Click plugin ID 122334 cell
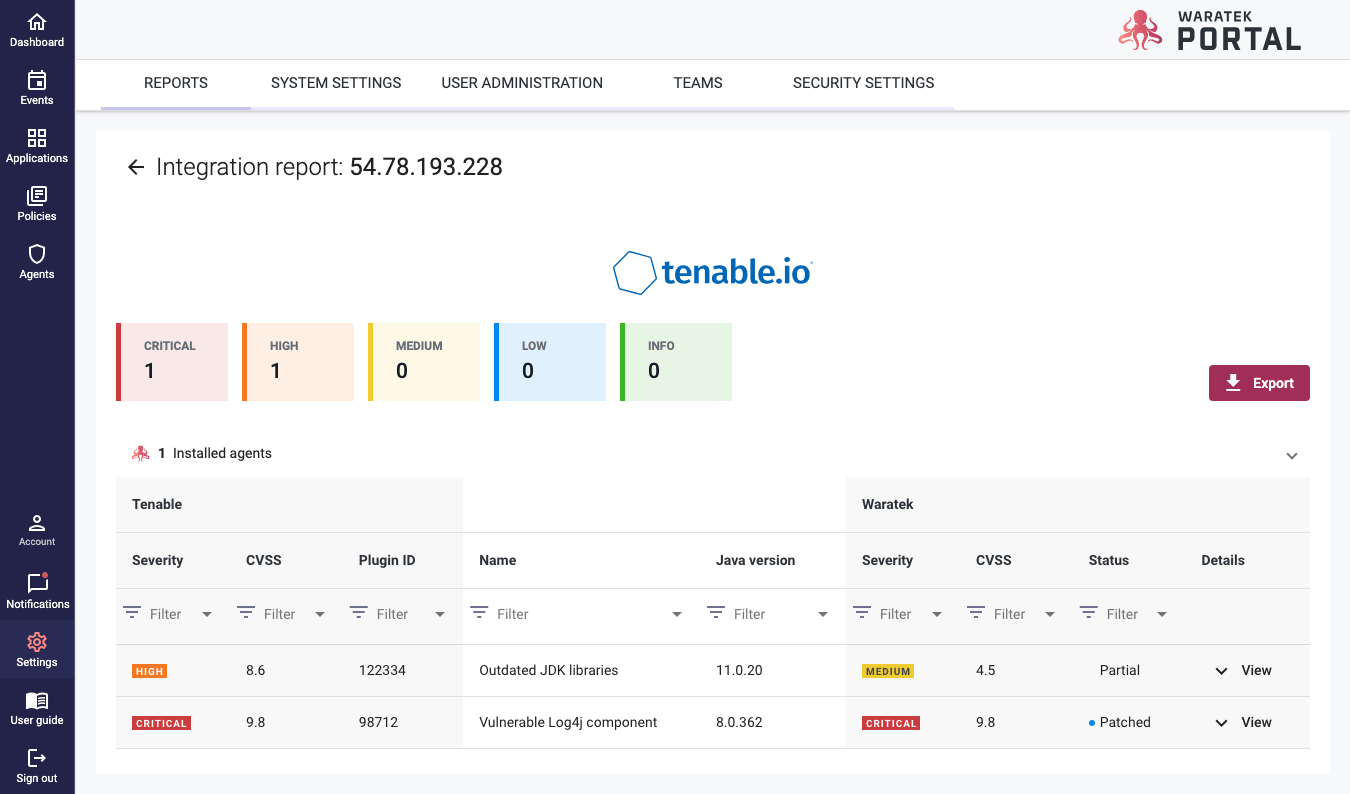 click(382, 670)
